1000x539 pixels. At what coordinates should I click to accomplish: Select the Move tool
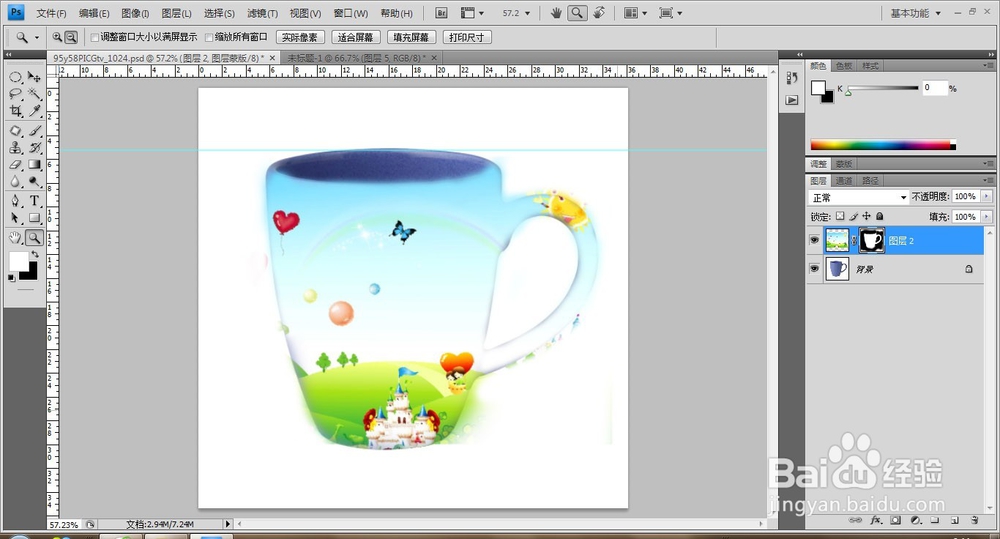coord(34,77)
